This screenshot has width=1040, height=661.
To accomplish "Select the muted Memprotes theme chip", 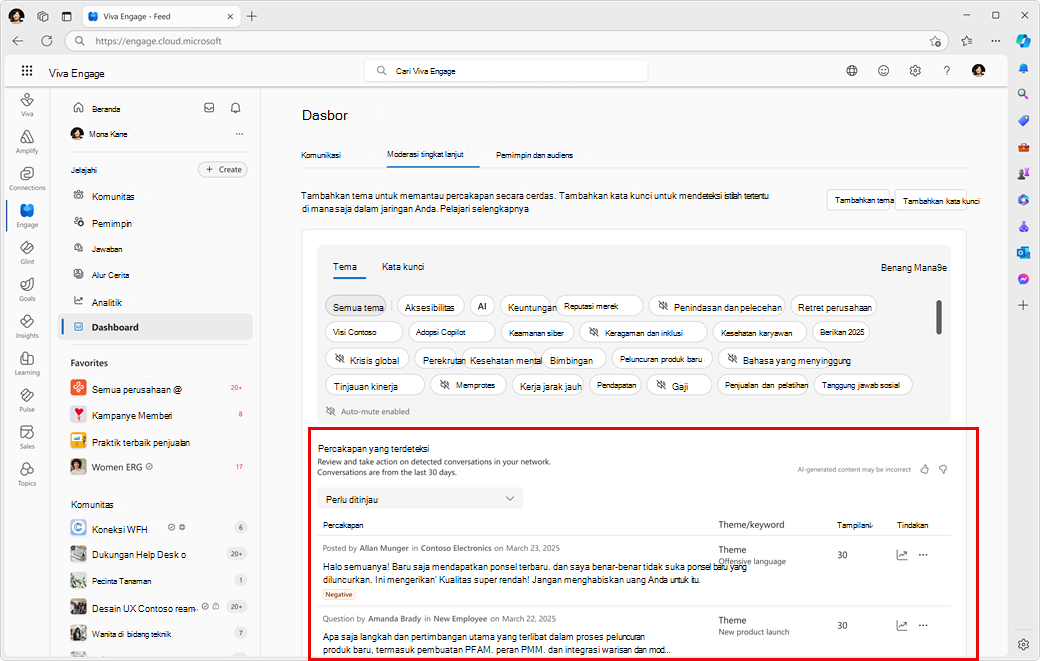I will (x=468, y=385).
